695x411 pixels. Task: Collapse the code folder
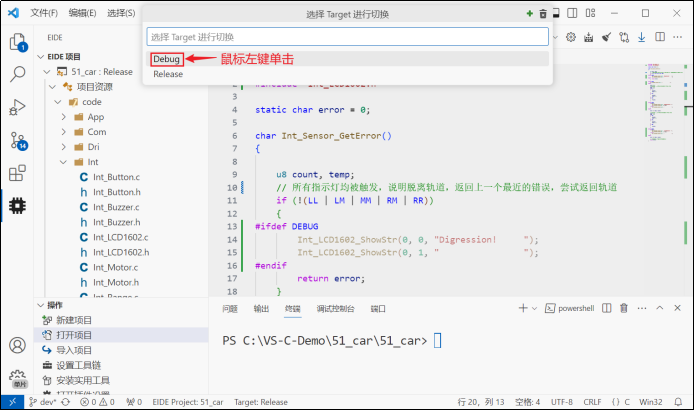tap(58, 102)
